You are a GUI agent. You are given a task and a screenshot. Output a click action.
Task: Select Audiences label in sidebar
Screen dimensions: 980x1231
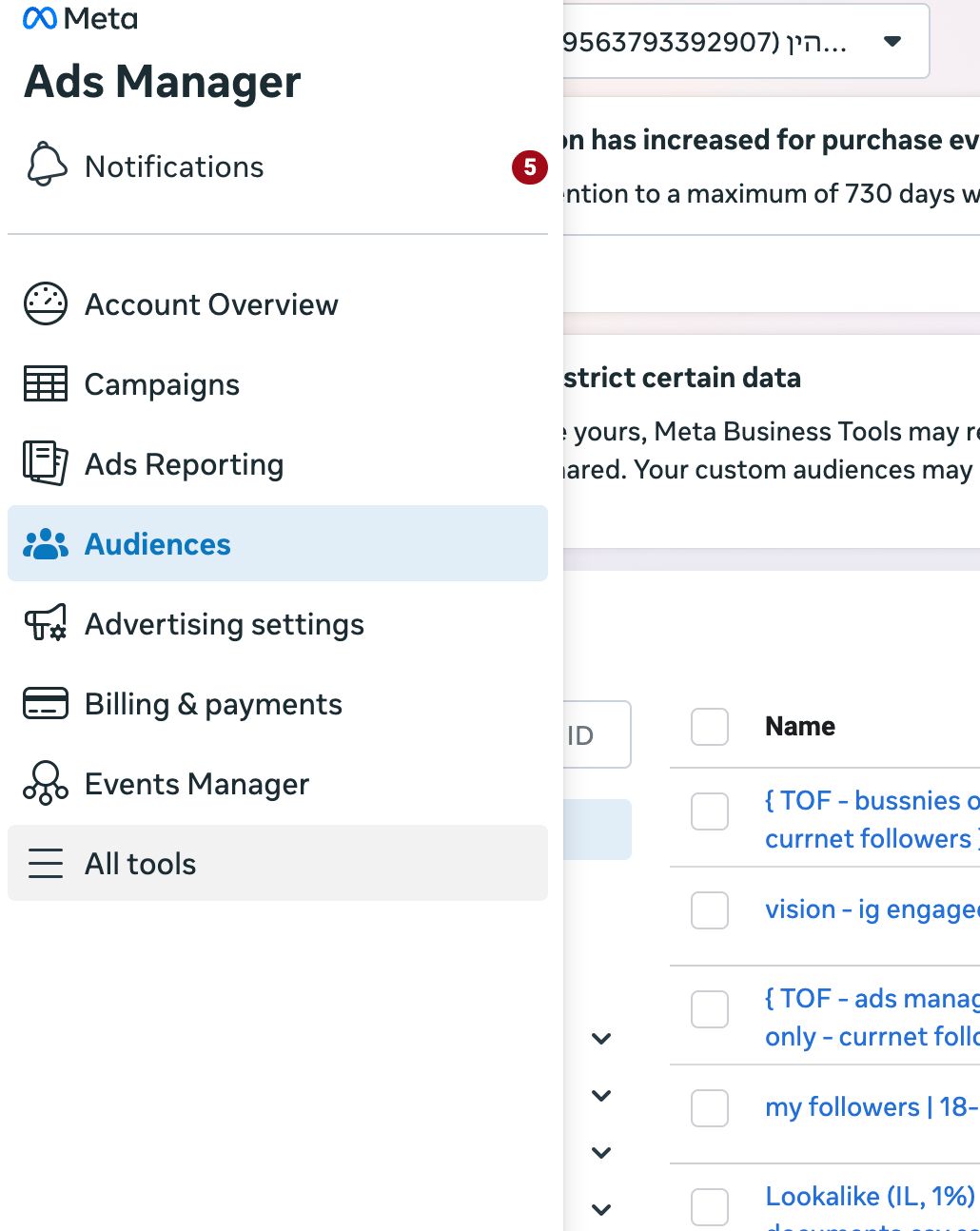(158, 544)
